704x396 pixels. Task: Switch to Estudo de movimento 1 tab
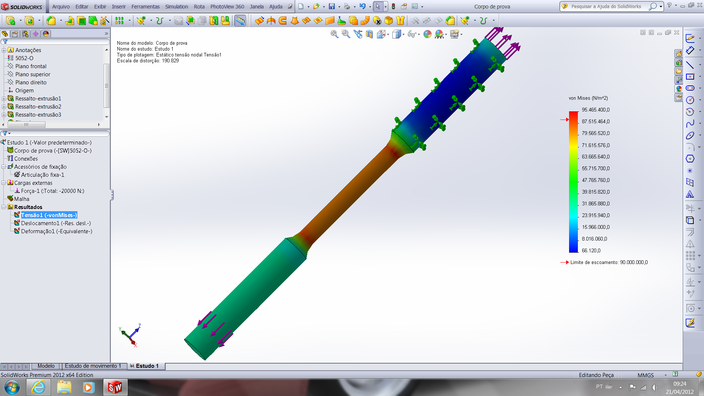pos(93,366)
